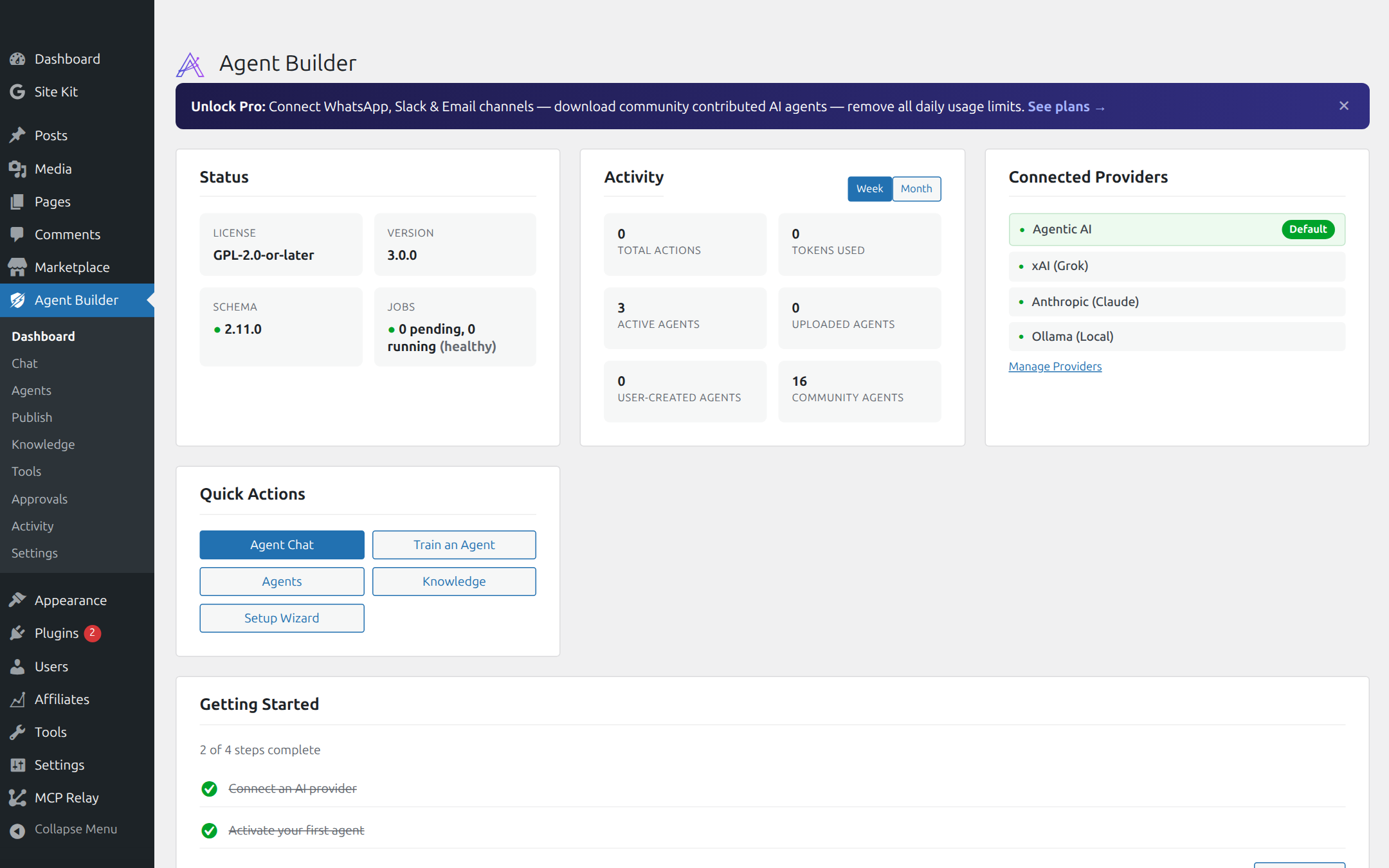The width and height of the screenshot is (1389, 868).
Task: Click the Knowledge quick action button
Action: click(454, 582)
